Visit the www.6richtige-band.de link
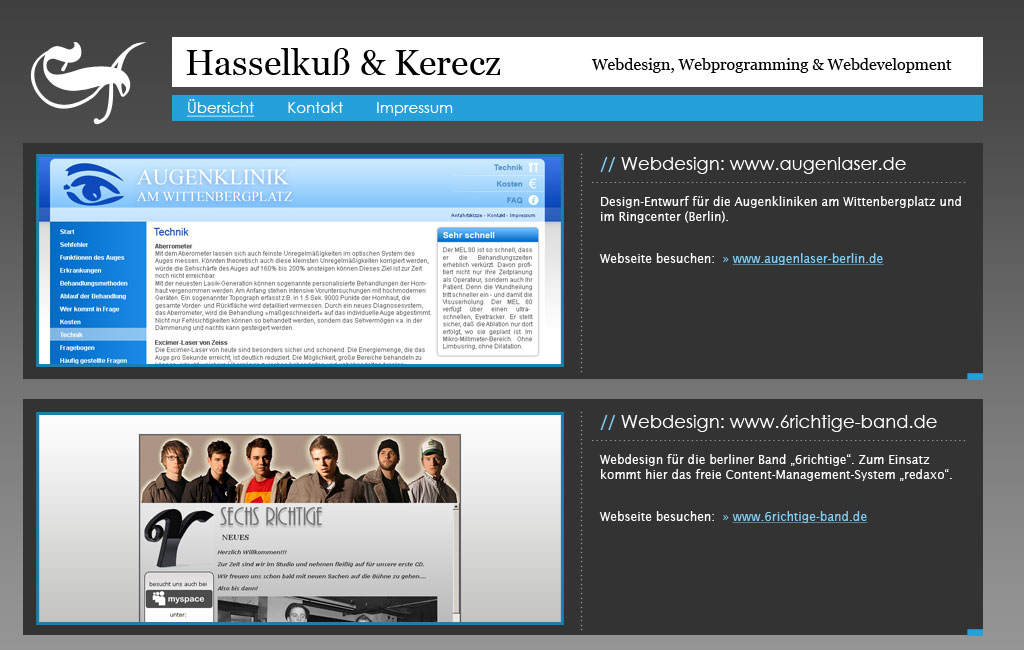 [x=799, y=517]
